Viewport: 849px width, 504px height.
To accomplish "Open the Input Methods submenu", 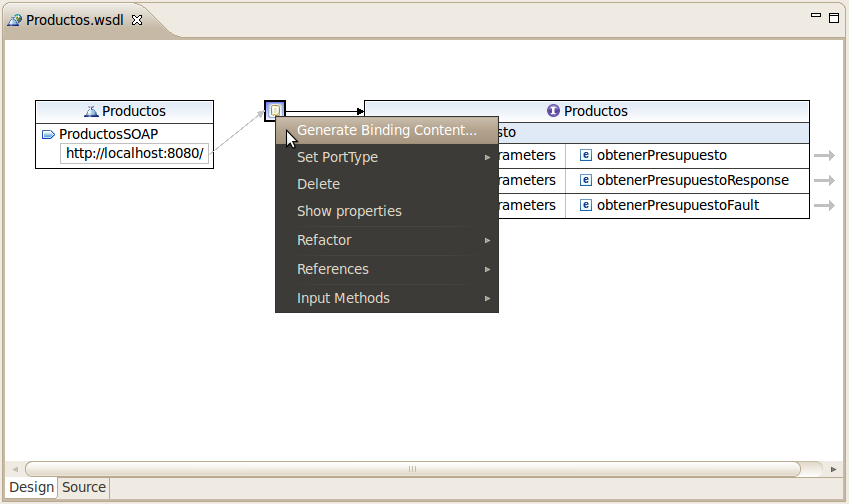I will (387, 298).
